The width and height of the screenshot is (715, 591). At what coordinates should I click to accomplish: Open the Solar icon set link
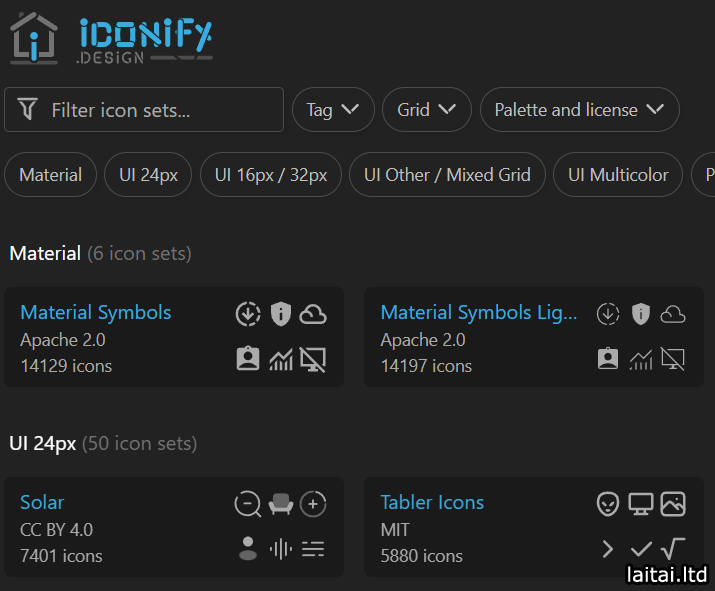click(x=42, y=502)
